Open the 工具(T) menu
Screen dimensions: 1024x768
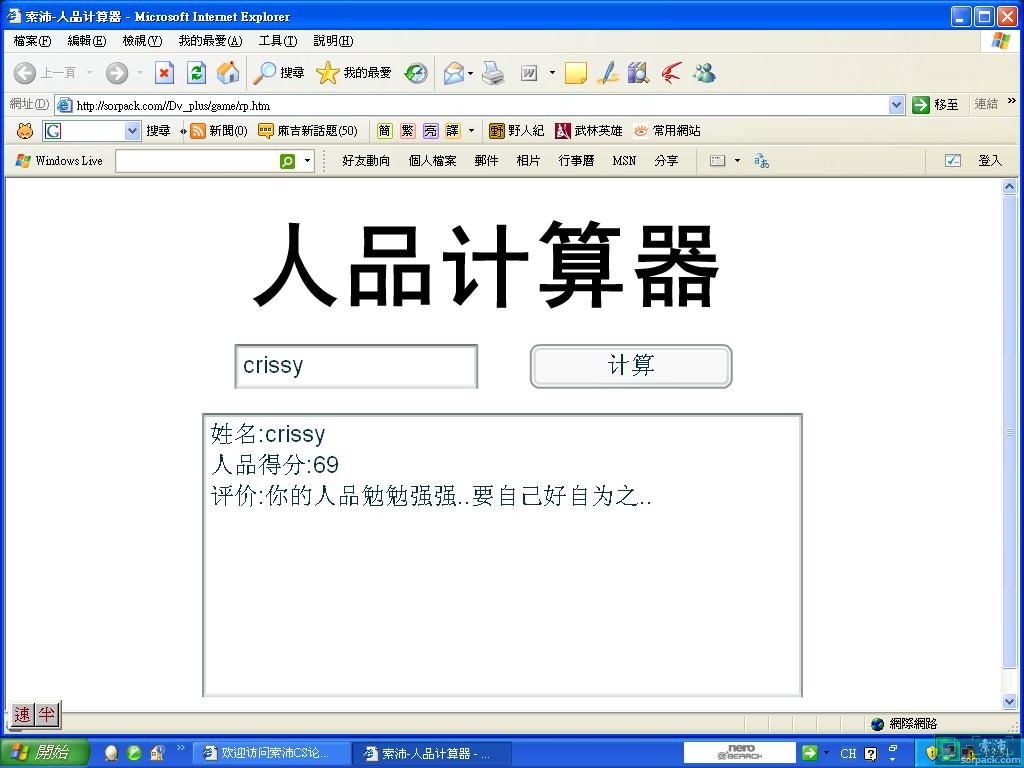pyautogui.click(x=277, y=41)
